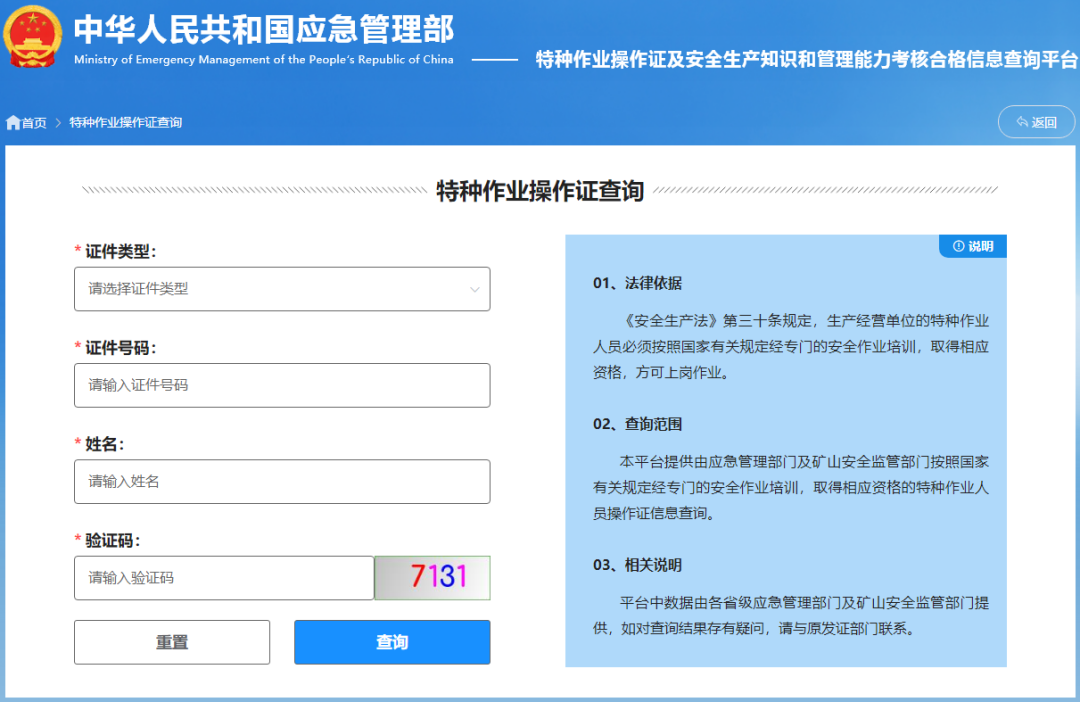Click the dropdown arrow in certificate type field

point(474,289)
